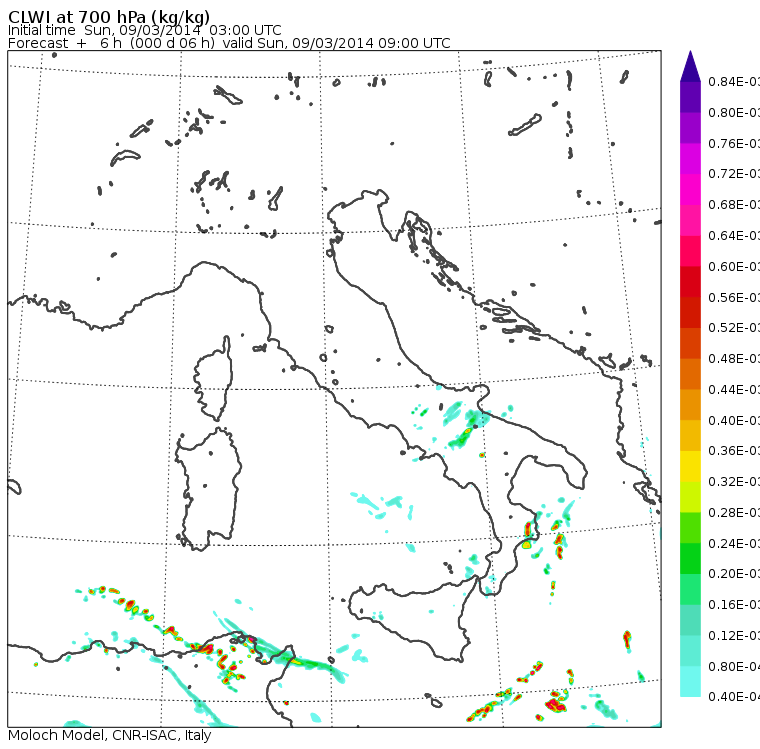
Task: Pick the dark red band between 0.52E-03 and 0.56E-03
Action: (x=690, y=313)
